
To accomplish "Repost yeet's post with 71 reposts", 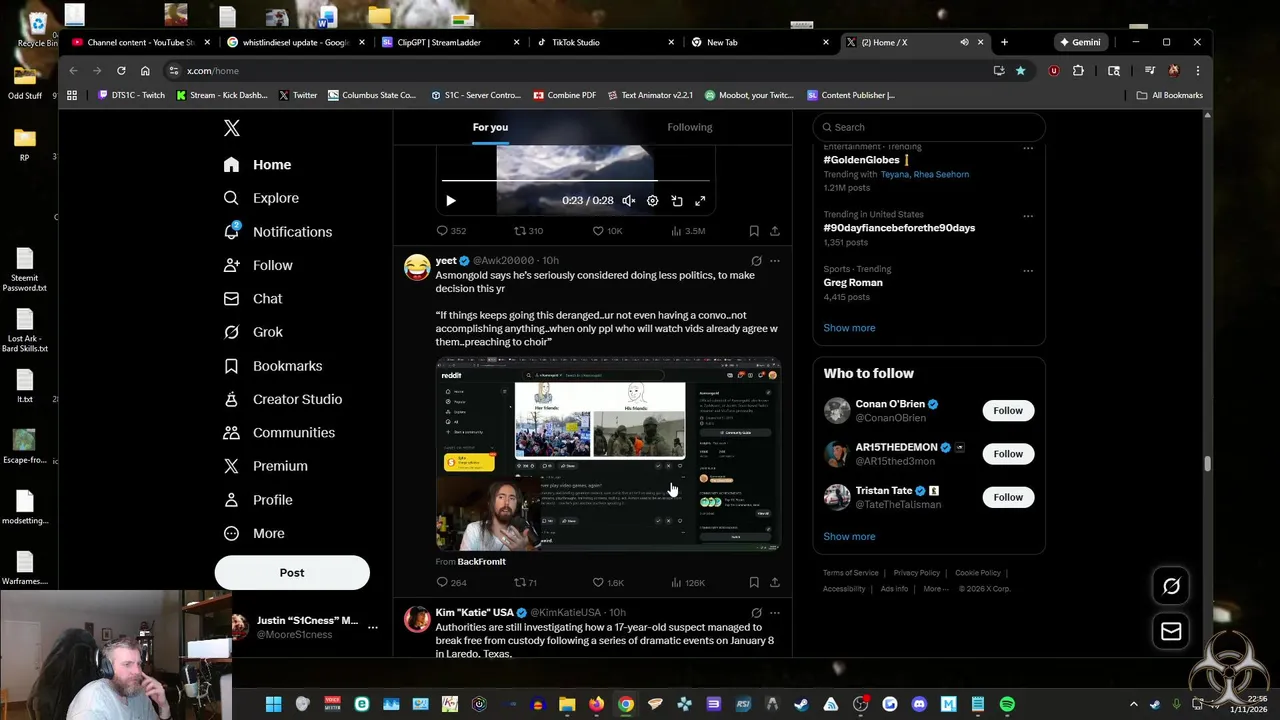I will 525,582.
